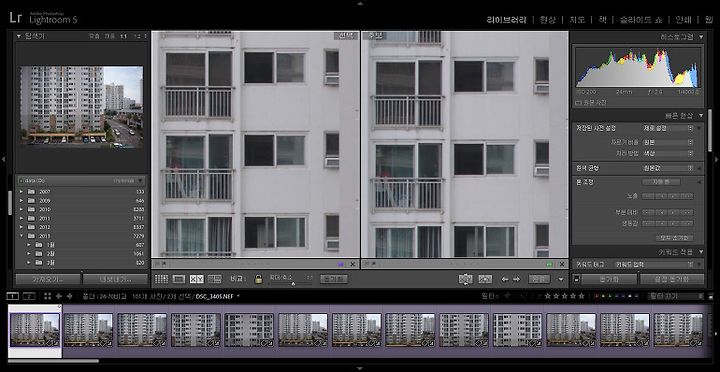Open the 책 (Book) module
The width and height of the screenshot is (720, 372).
602,20
